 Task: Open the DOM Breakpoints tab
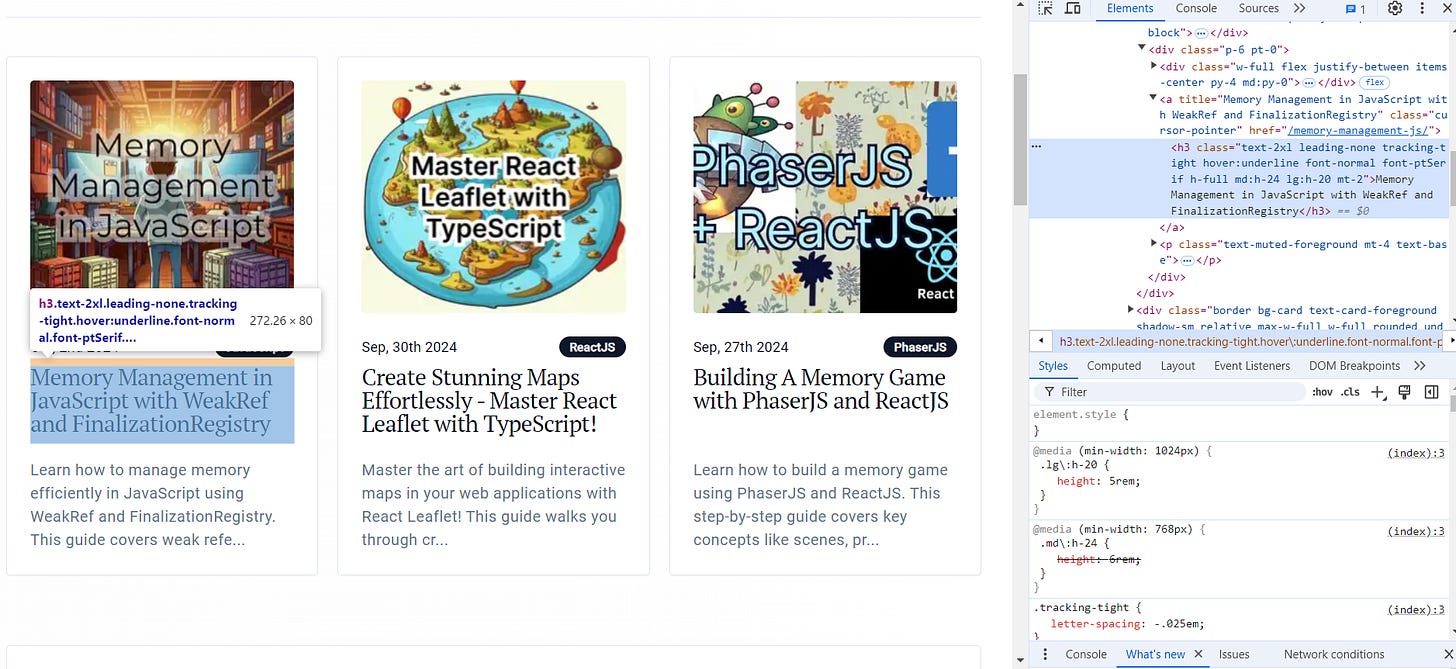[1354, 366]
